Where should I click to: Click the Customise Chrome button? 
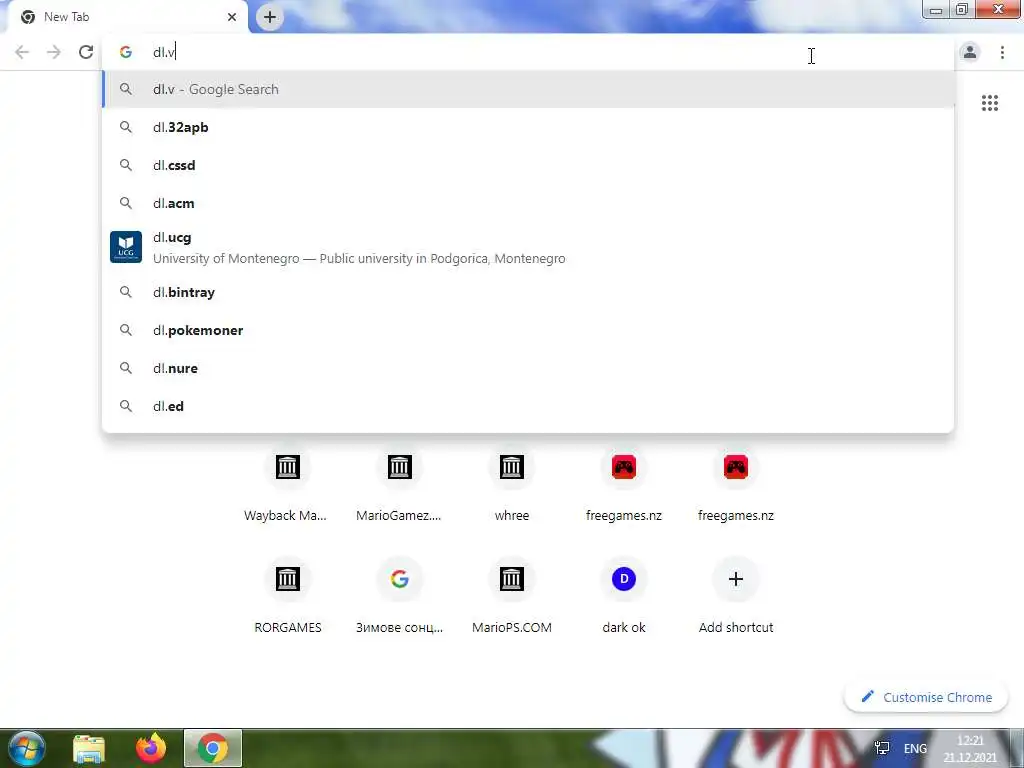coord(926,697)
